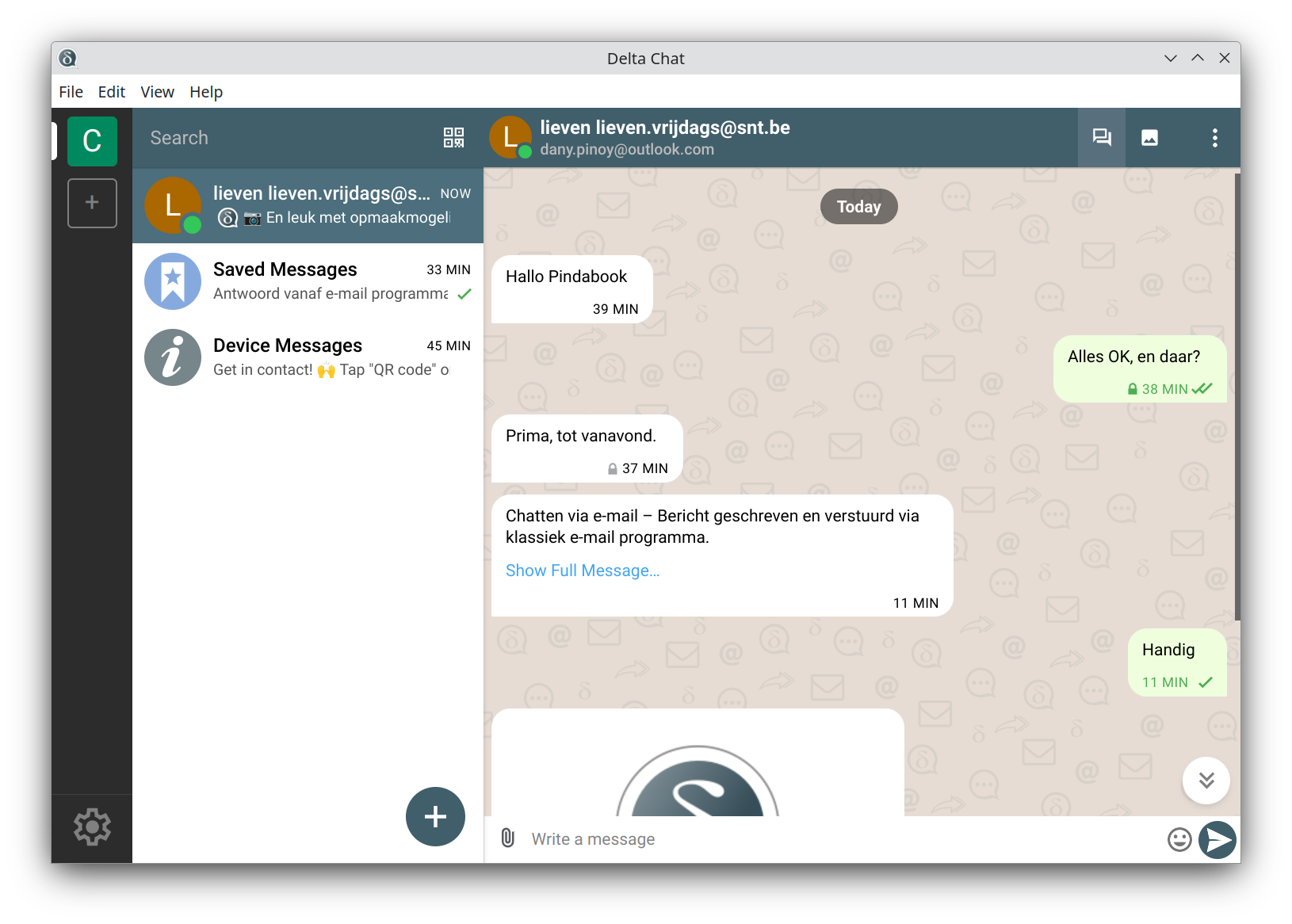
Task: Select the lieven chat in list
Action: (x=308, y=205)
